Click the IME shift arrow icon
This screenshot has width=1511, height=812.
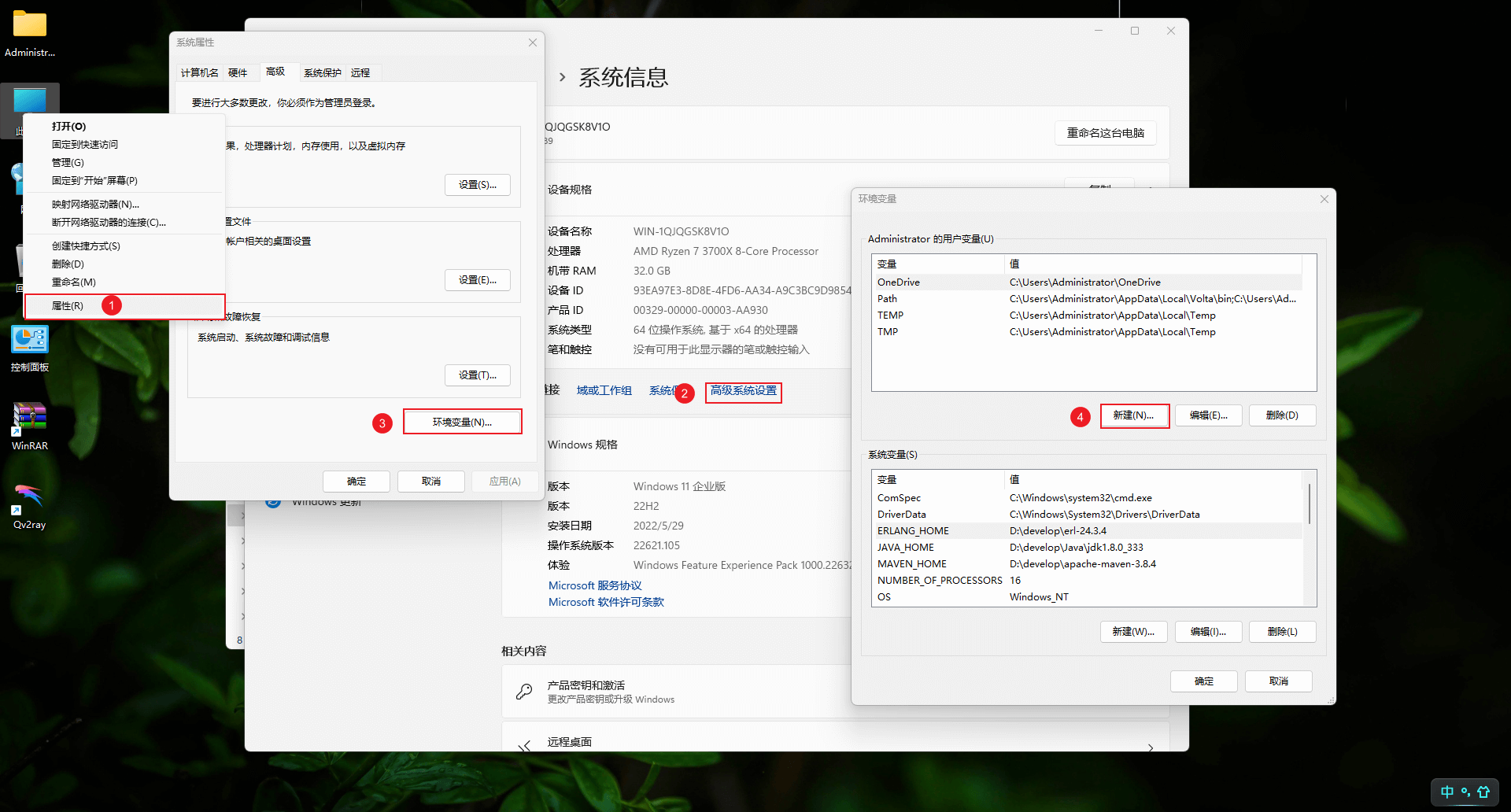pyautogui.click(x=1483, y=792)
